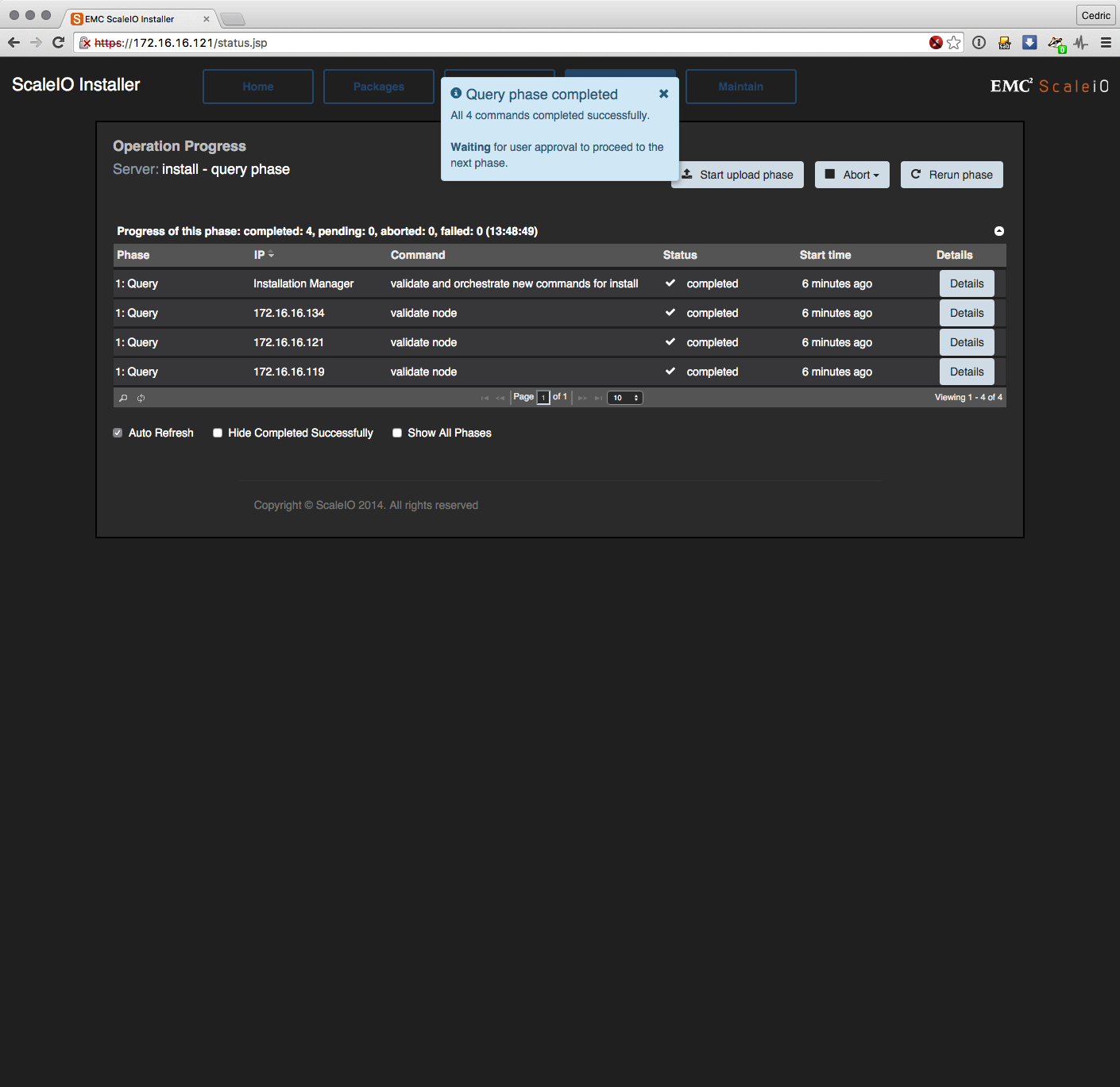Collapse the progress table with the circle arrow

click(x=999, y=231)
